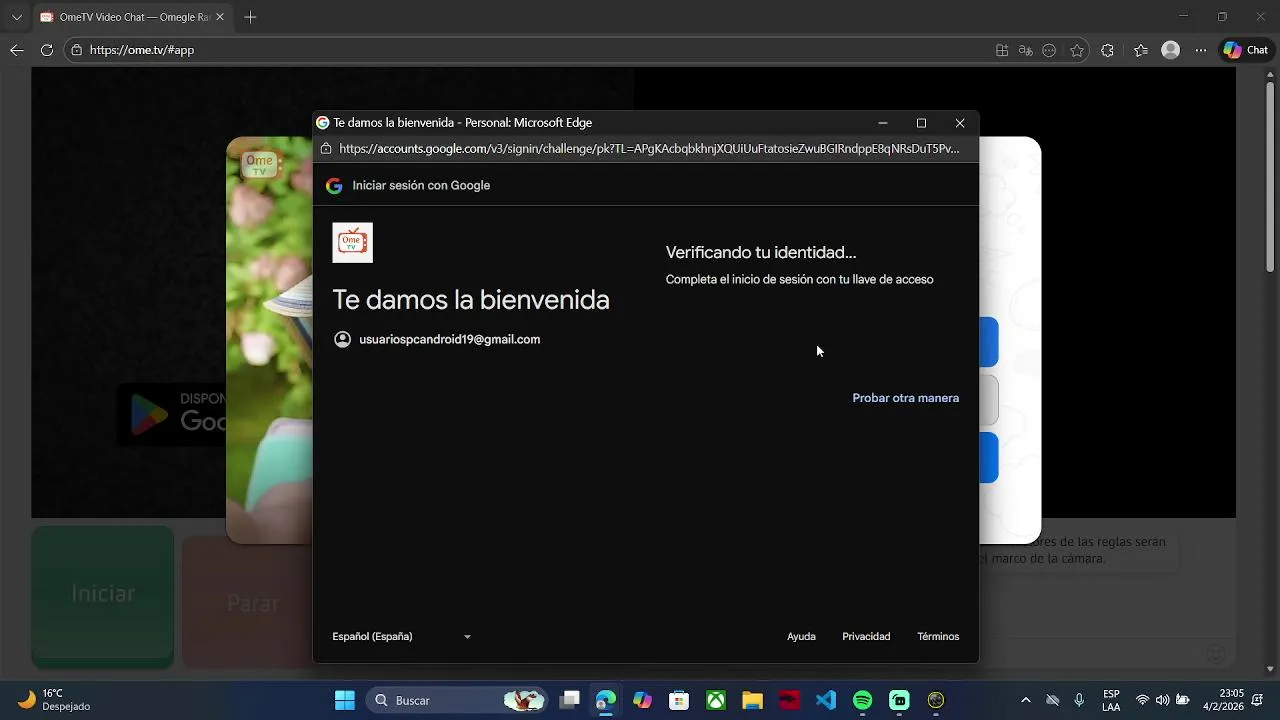Open the Windows Start menu
1280x720 pixels.
pyautogui.click(x=345, y=700)
